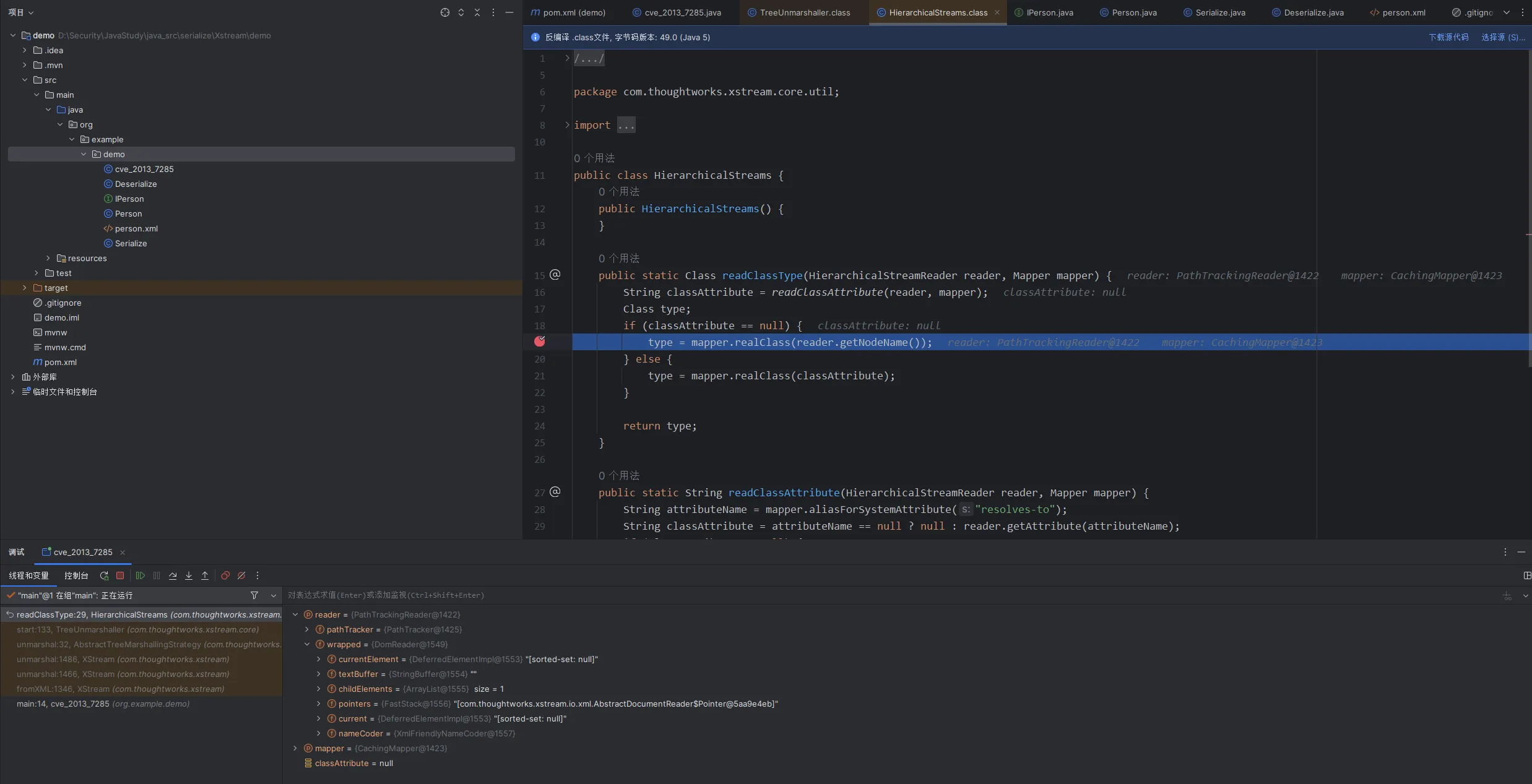The image size is (1532, 784).
Task: Expand the target folder
Action: tap(25, 288)
